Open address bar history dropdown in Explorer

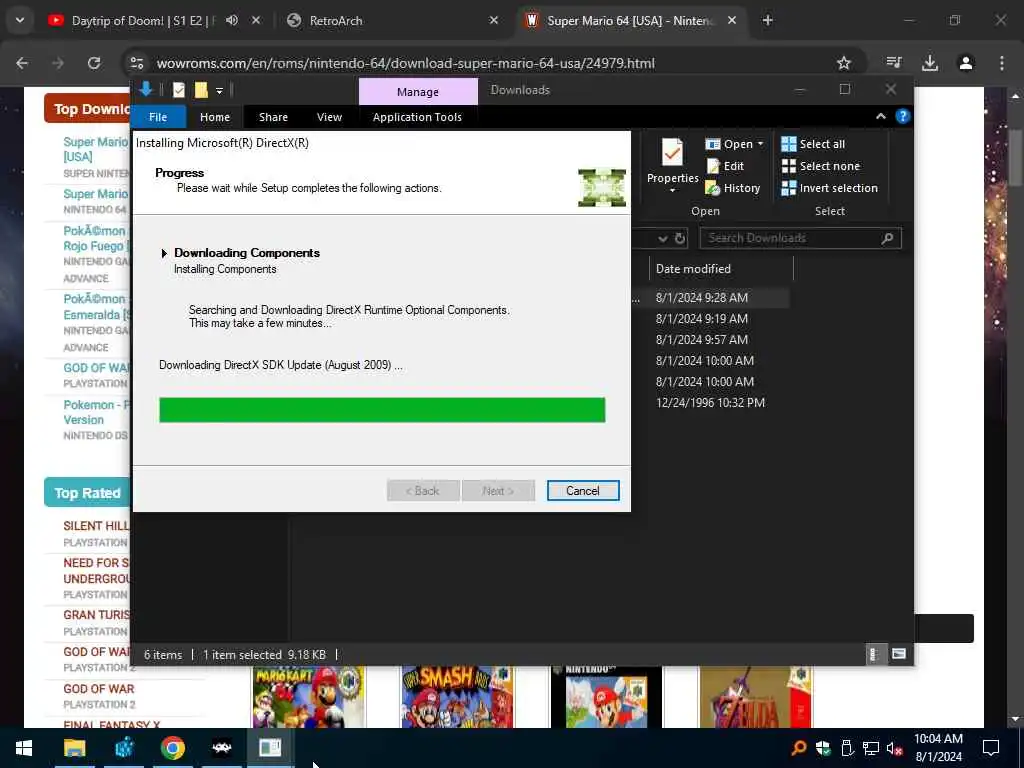click(x=663, y=238)
